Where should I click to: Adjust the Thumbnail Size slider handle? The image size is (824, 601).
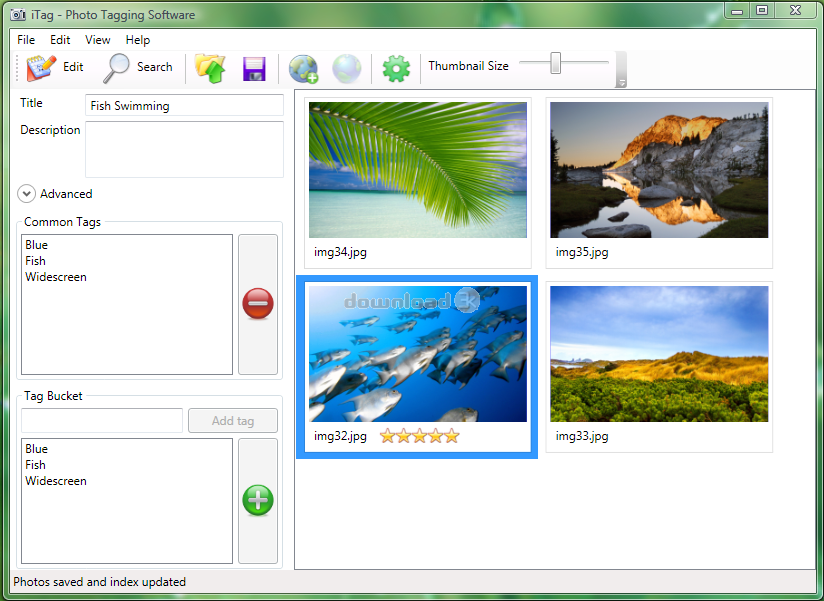click(x=555, y=64)
